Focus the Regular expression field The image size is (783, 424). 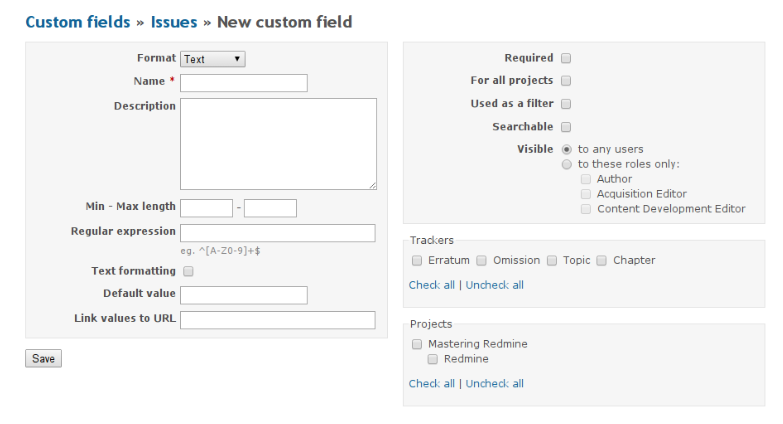coord(277,233)
